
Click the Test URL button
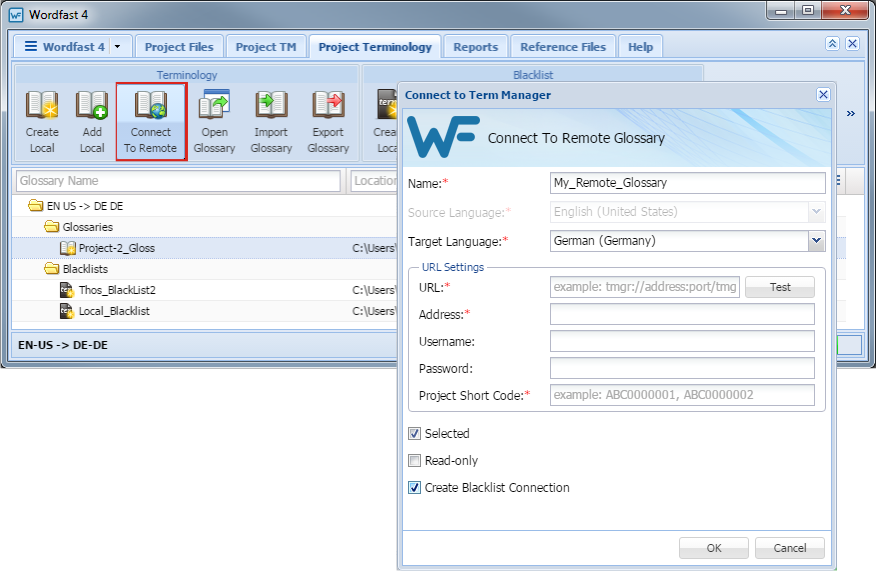tap(780, 287)
